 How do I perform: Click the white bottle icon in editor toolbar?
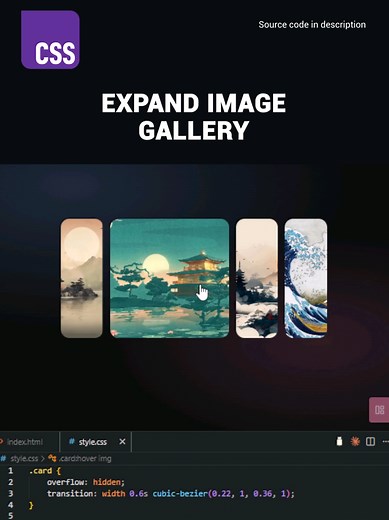[x=339, y=441]
